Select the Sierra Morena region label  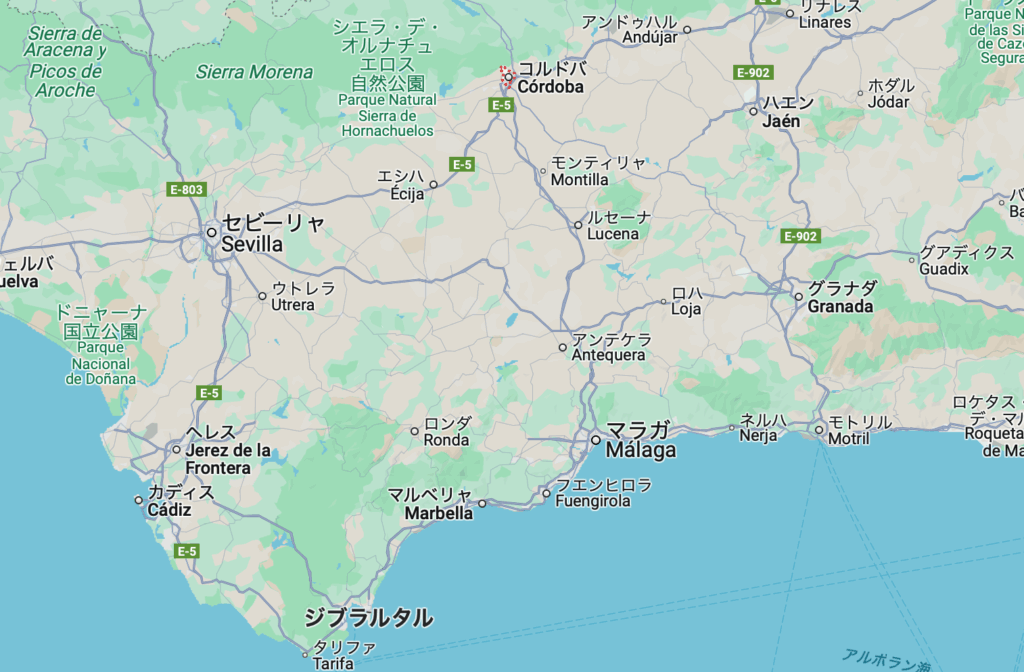(x=254, y=72)
